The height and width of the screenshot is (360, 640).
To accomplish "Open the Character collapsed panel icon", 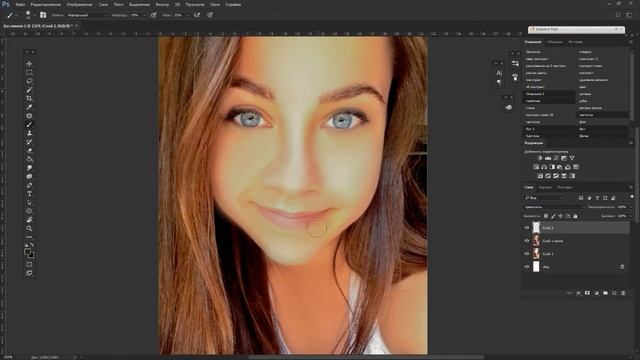I will [499, 73].
